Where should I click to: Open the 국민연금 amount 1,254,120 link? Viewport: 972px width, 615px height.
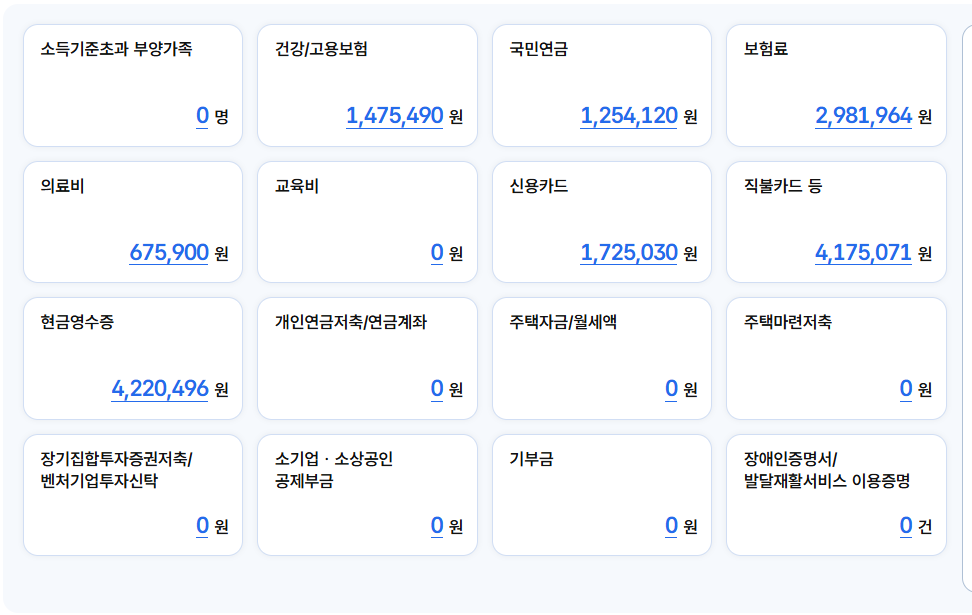629,116
